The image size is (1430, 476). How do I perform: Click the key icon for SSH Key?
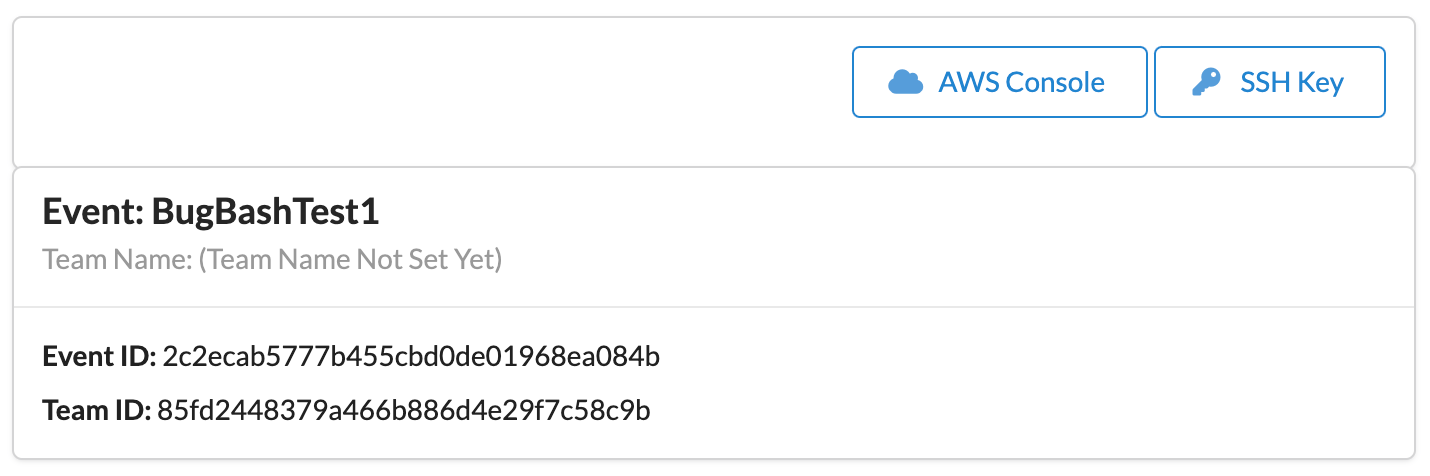[x=1206, y=82]
